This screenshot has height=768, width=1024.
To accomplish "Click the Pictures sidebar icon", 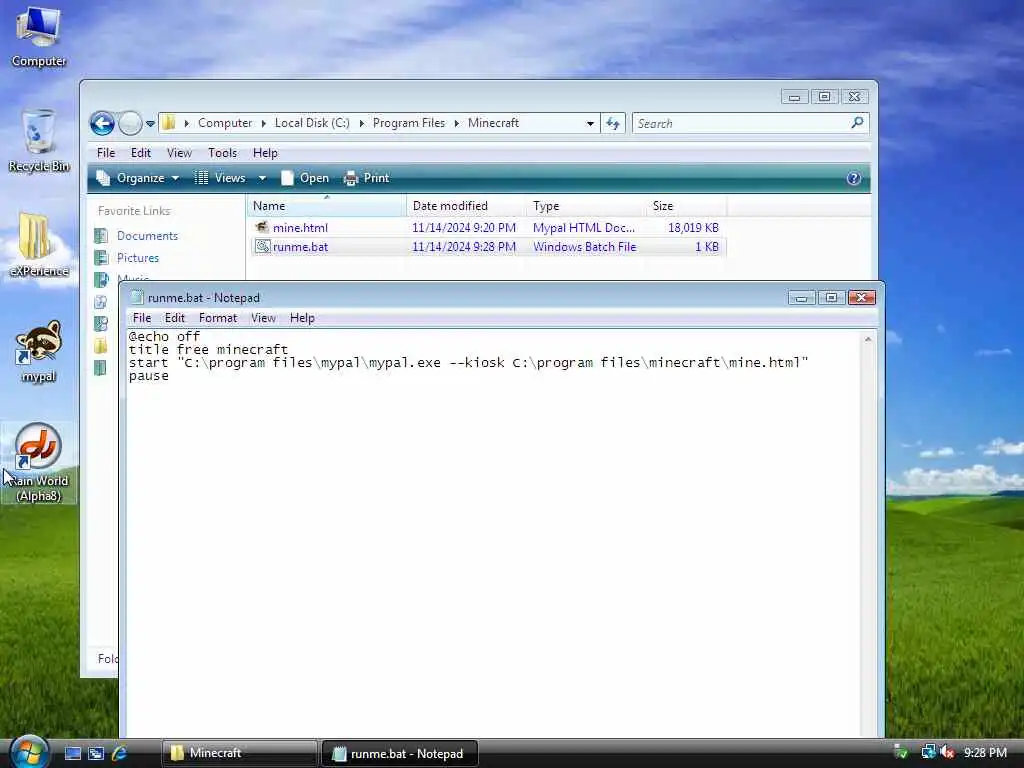I will [101, 258].
